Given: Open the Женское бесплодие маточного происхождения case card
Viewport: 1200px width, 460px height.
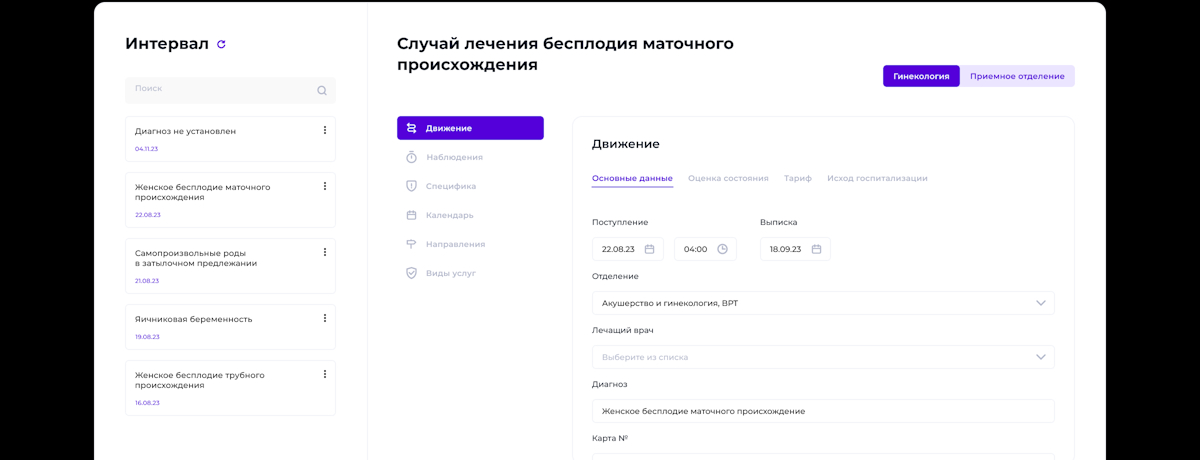Looking at the screenshot, I should point(230,200).
